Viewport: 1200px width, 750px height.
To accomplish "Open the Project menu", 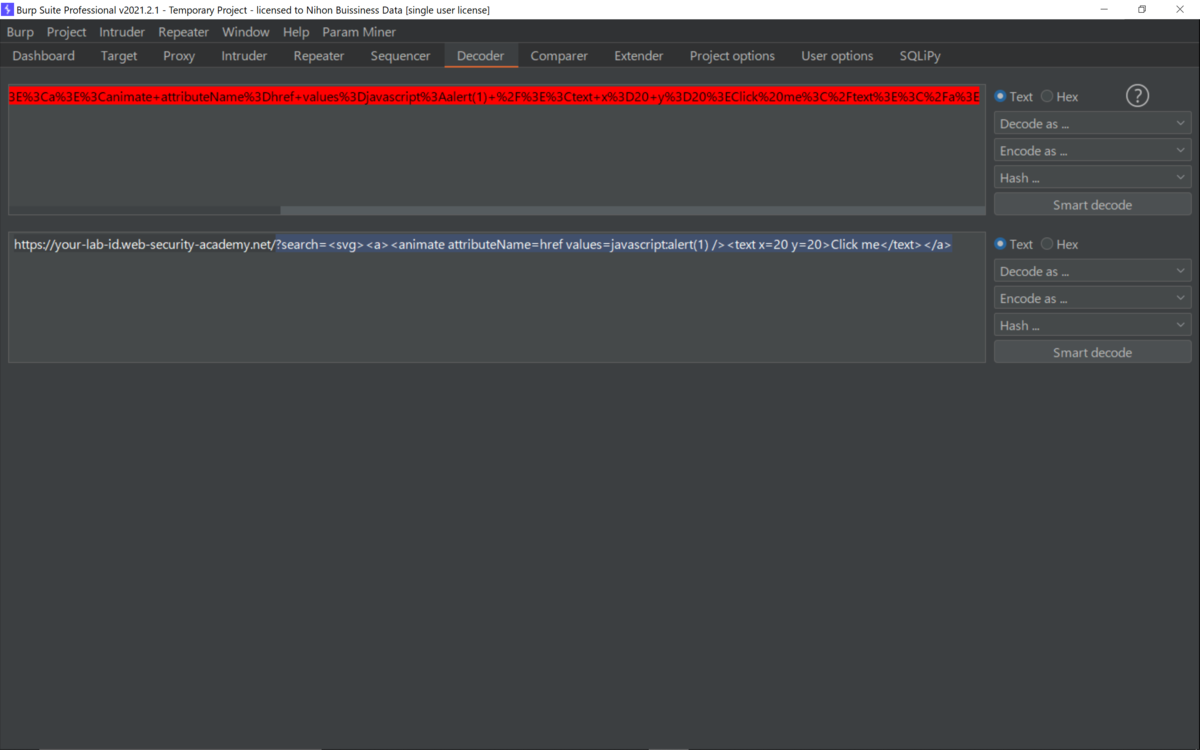I will tap(66, 32).
